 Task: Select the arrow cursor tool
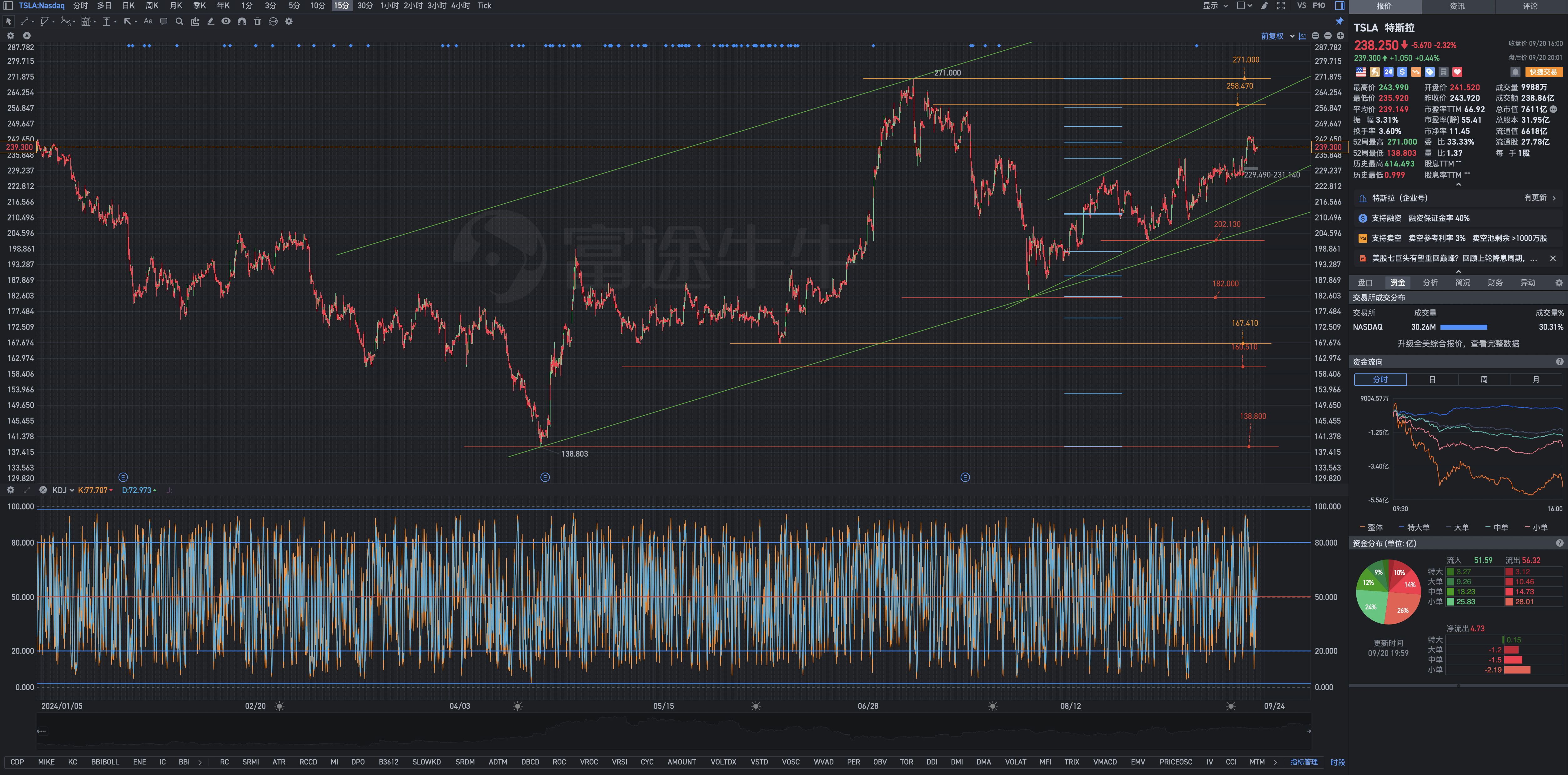(x=8, y=21)
